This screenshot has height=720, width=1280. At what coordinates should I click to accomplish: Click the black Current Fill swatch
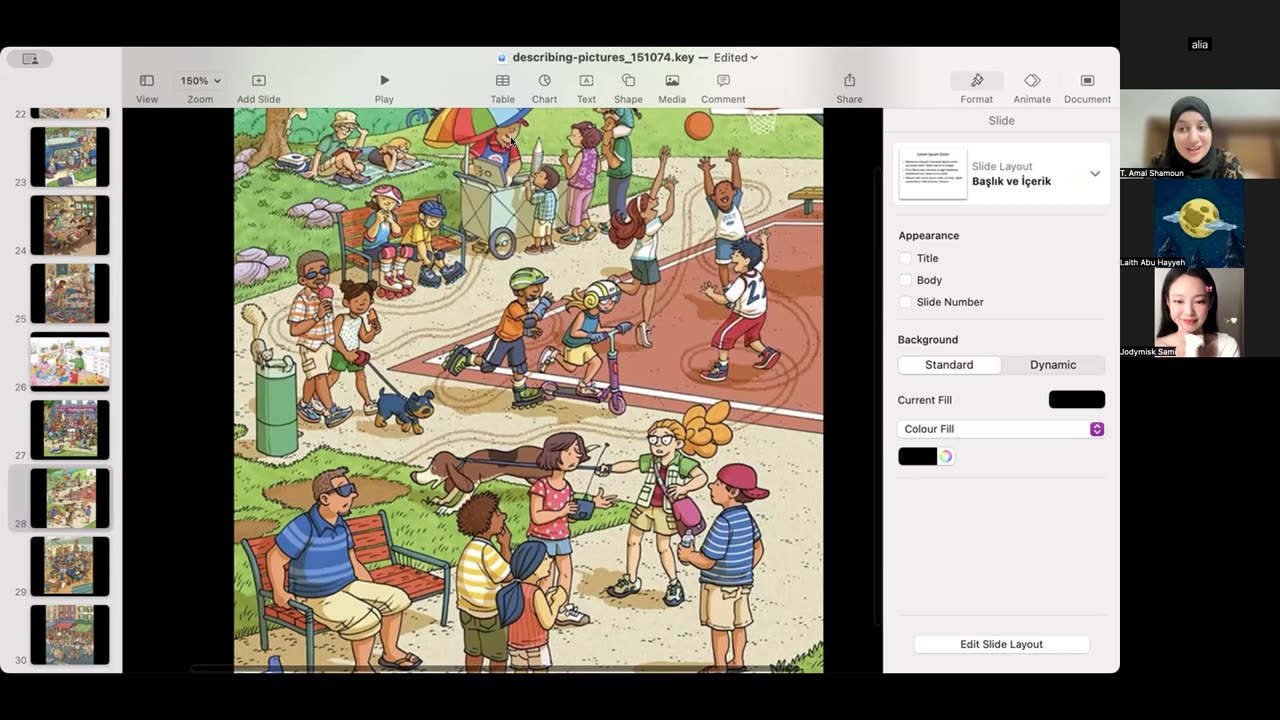pos(1077,400)
